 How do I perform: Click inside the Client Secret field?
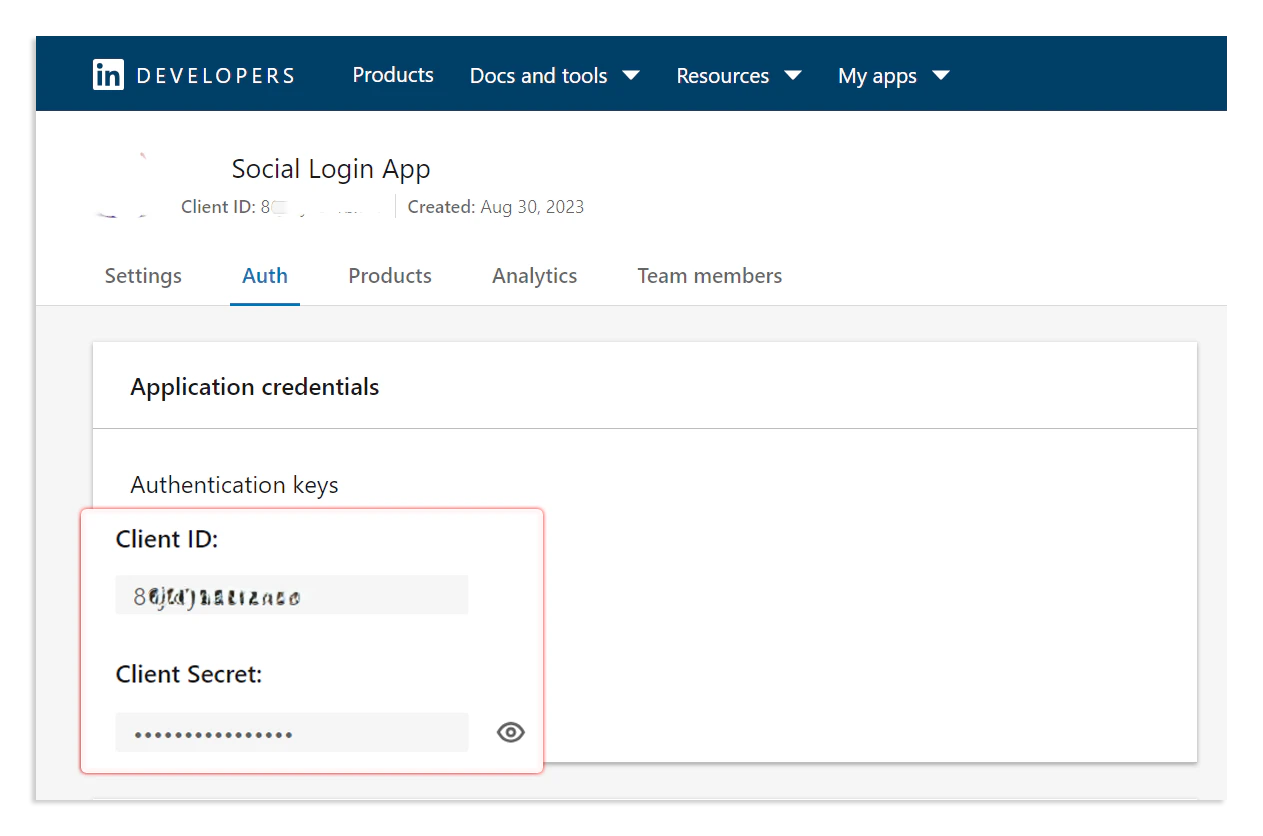point(291,731)
